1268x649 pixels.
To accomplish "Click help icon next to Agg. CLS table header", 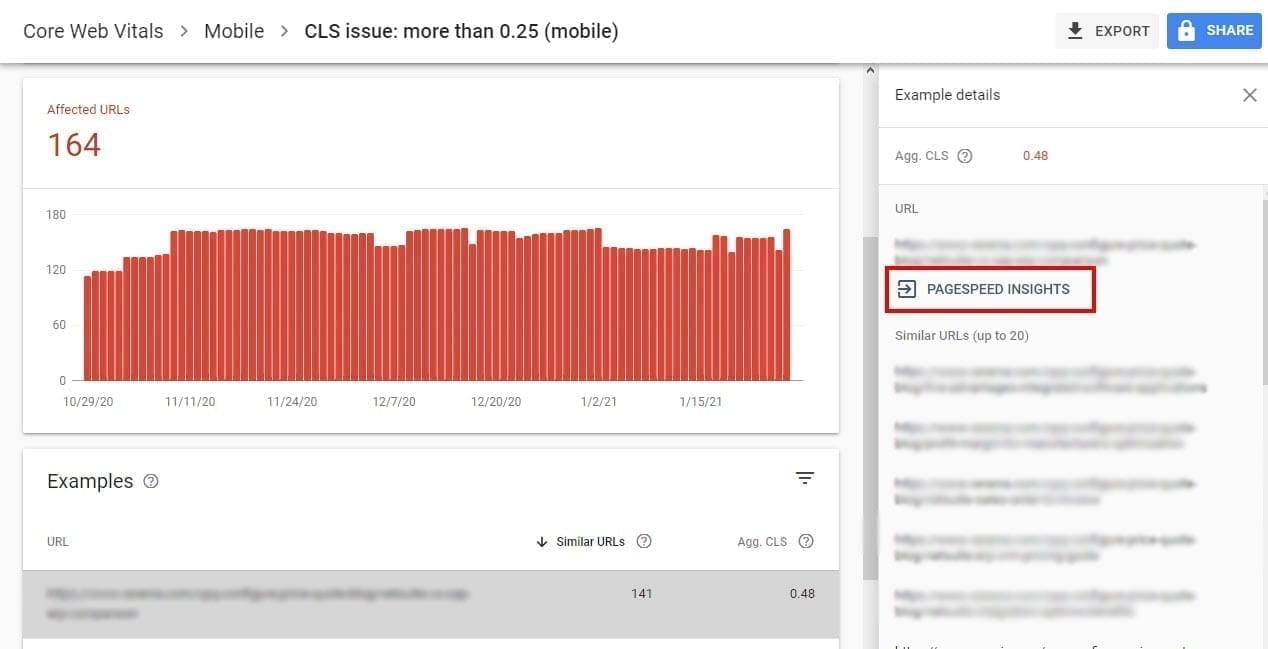I will (x=806, y=541).
